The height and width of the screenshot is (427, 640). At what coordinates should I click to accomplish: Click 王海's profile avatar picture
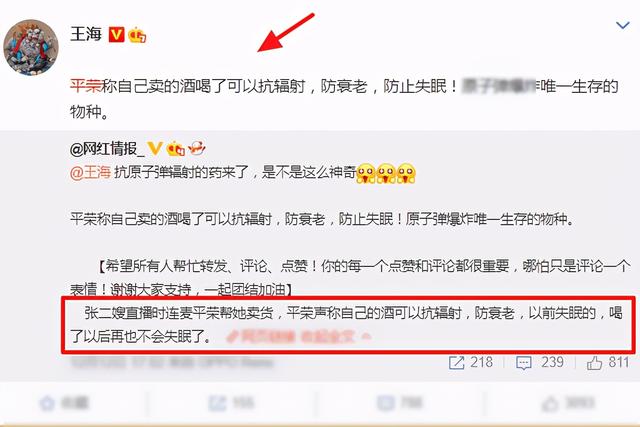click(x=31, y=48)
